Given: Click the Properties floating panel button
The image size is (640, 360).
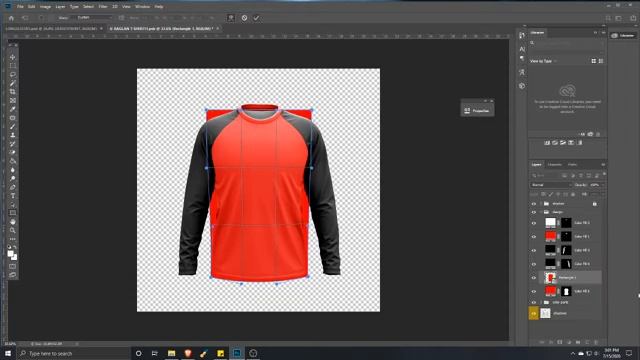Looking at the screenshot, I should pyautogui.click(x=477, y=111).
